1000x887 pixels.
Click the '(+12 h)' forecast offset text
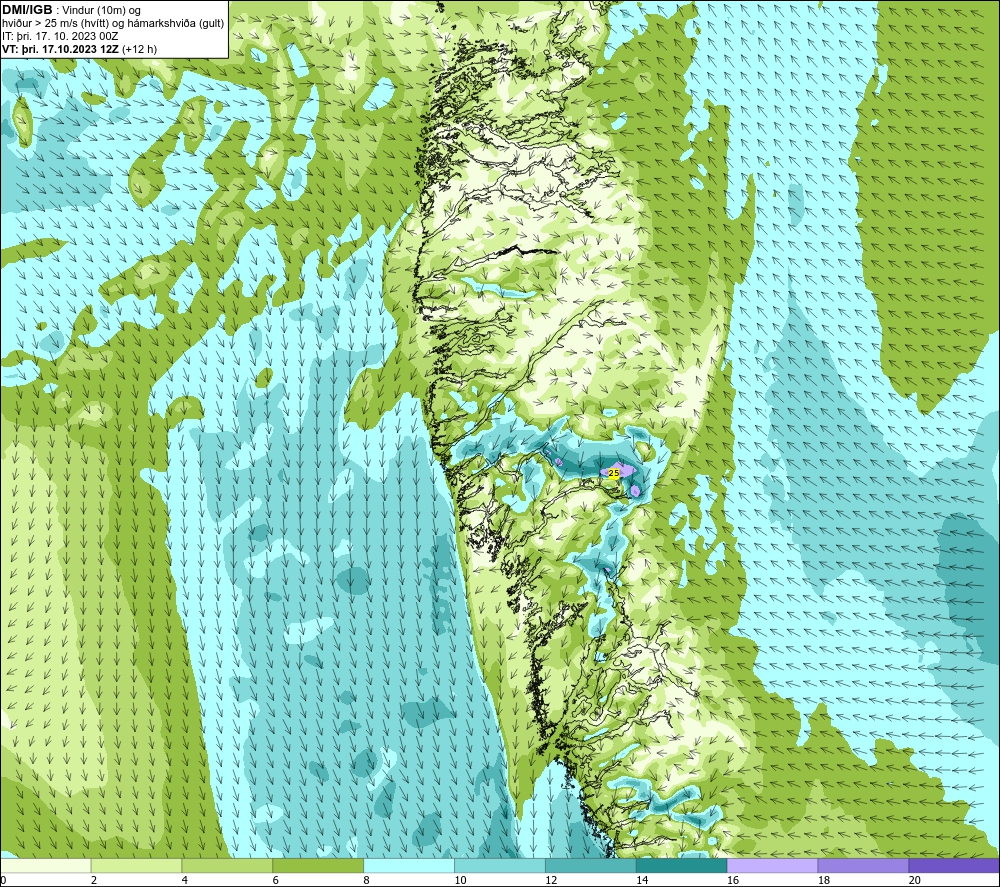[x=140, y=49]
